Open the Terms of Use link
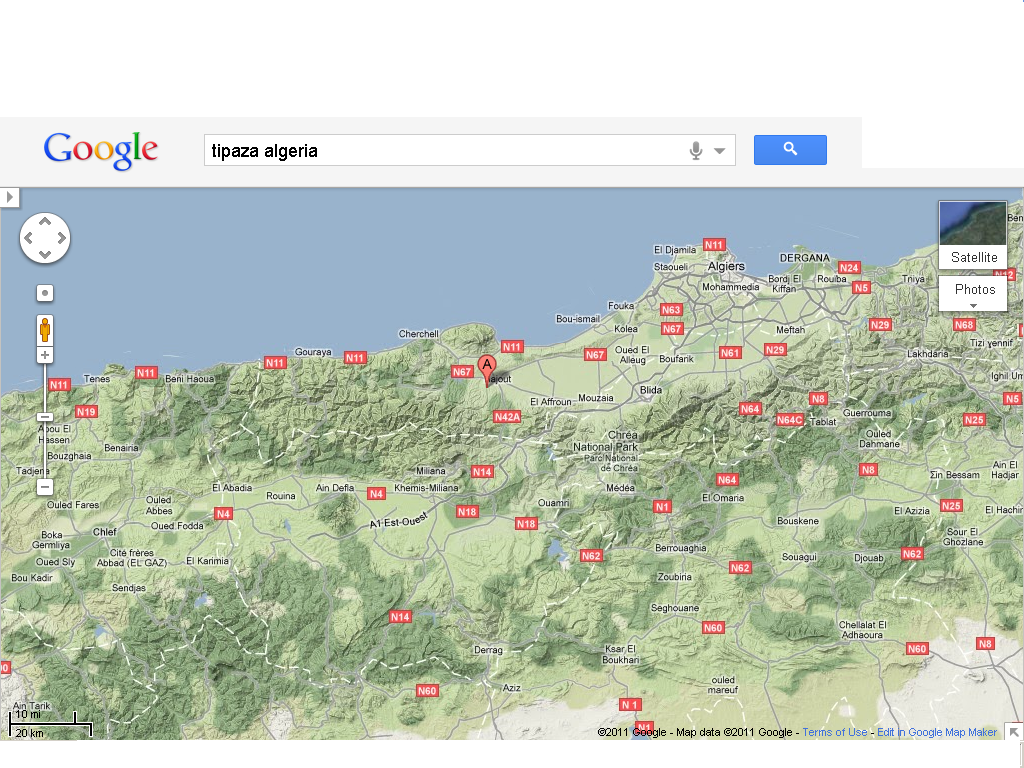The width and height of the screenshot is (1024, 768). (x=834, y=732)
